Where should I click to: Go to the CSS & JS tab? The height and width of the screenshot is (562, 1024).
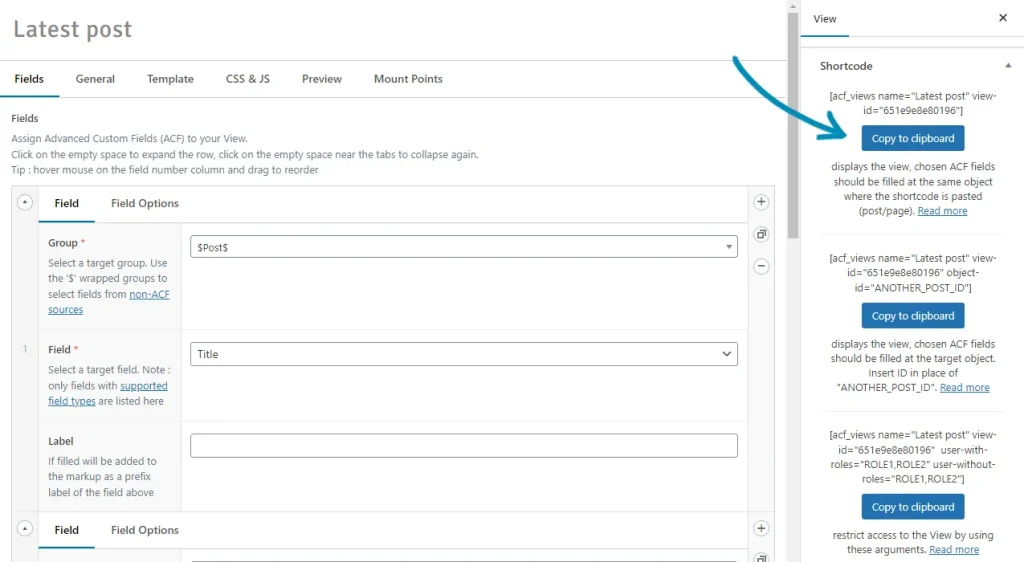247,79
